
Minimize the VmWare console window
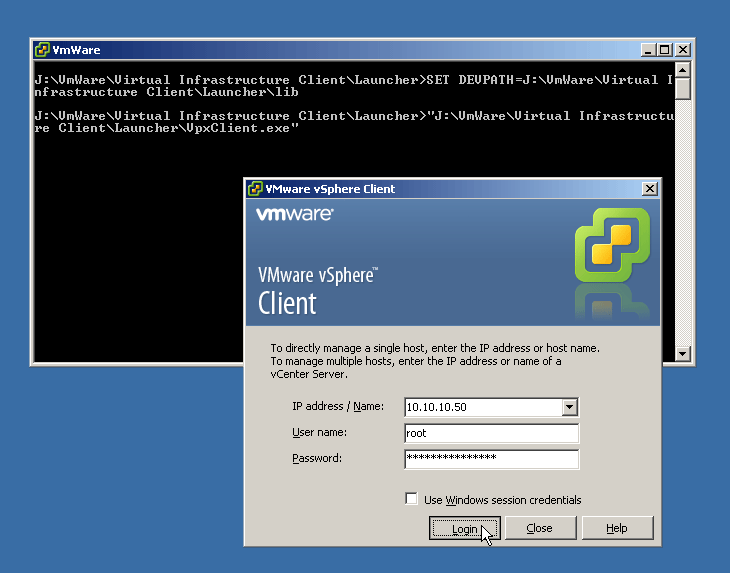point(648,49)
